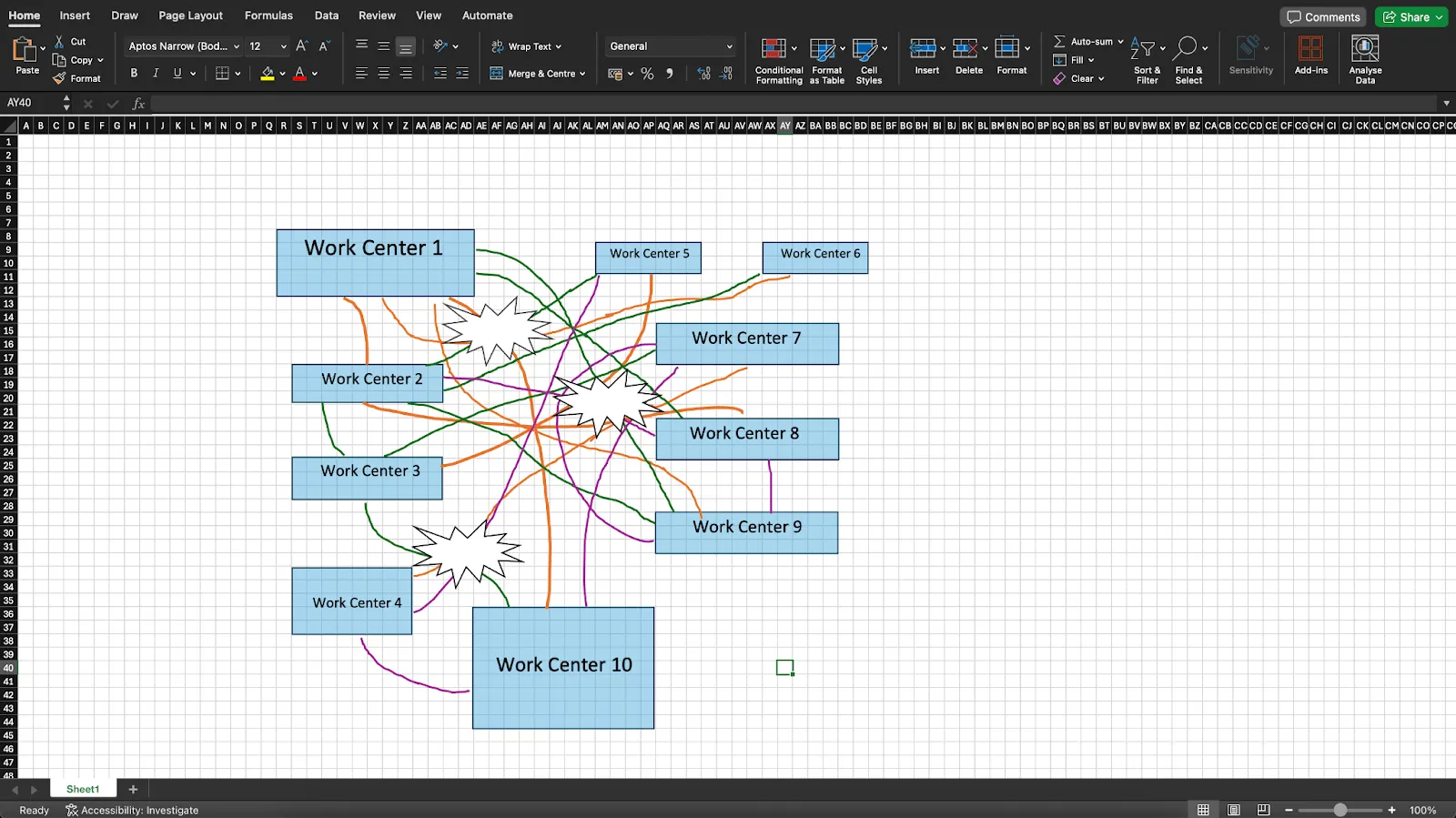Switch to Formulas tab
Viewport: 1456px width, 818px height.
click(268, 15)
